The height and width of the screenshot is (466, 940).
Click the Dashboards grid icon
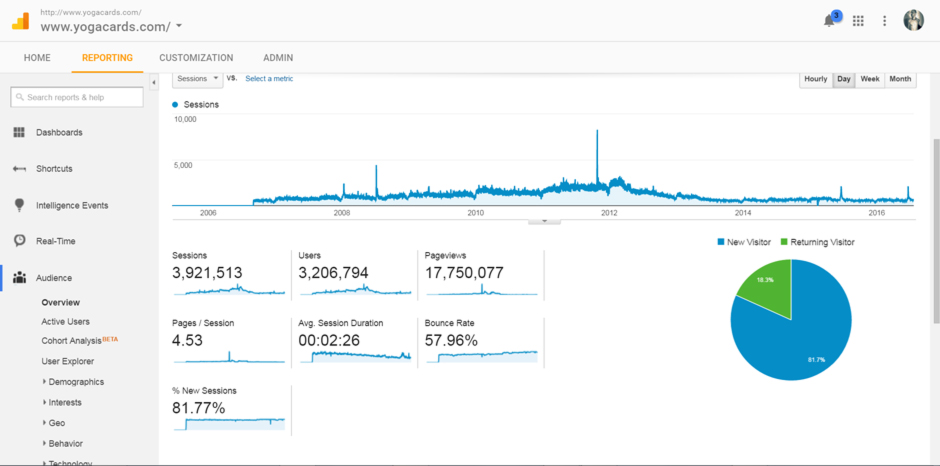[x=19, y=133]
